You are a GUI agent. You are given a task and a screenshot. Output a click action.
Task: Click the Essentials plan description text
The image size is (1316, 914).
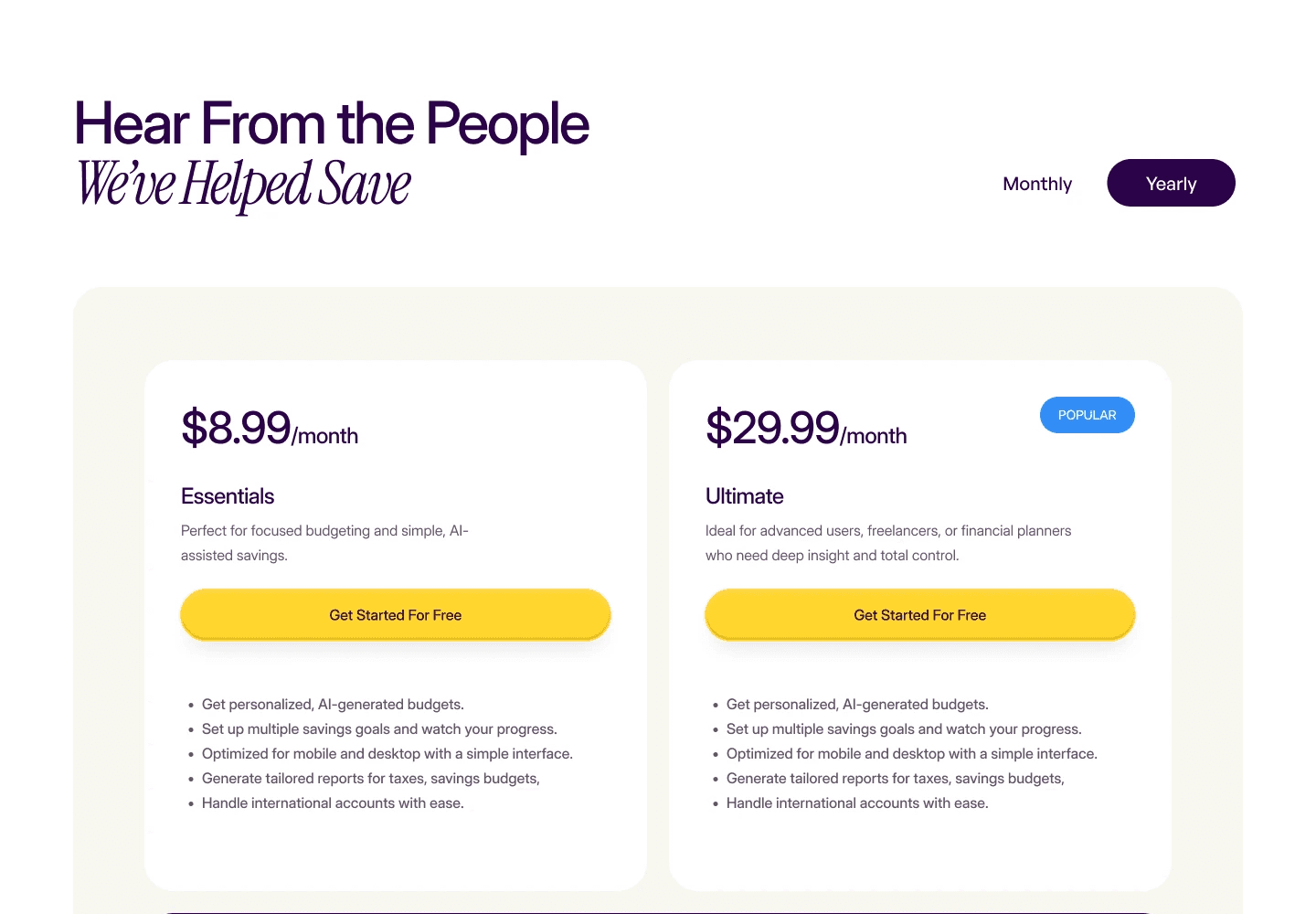pos(324,542)
